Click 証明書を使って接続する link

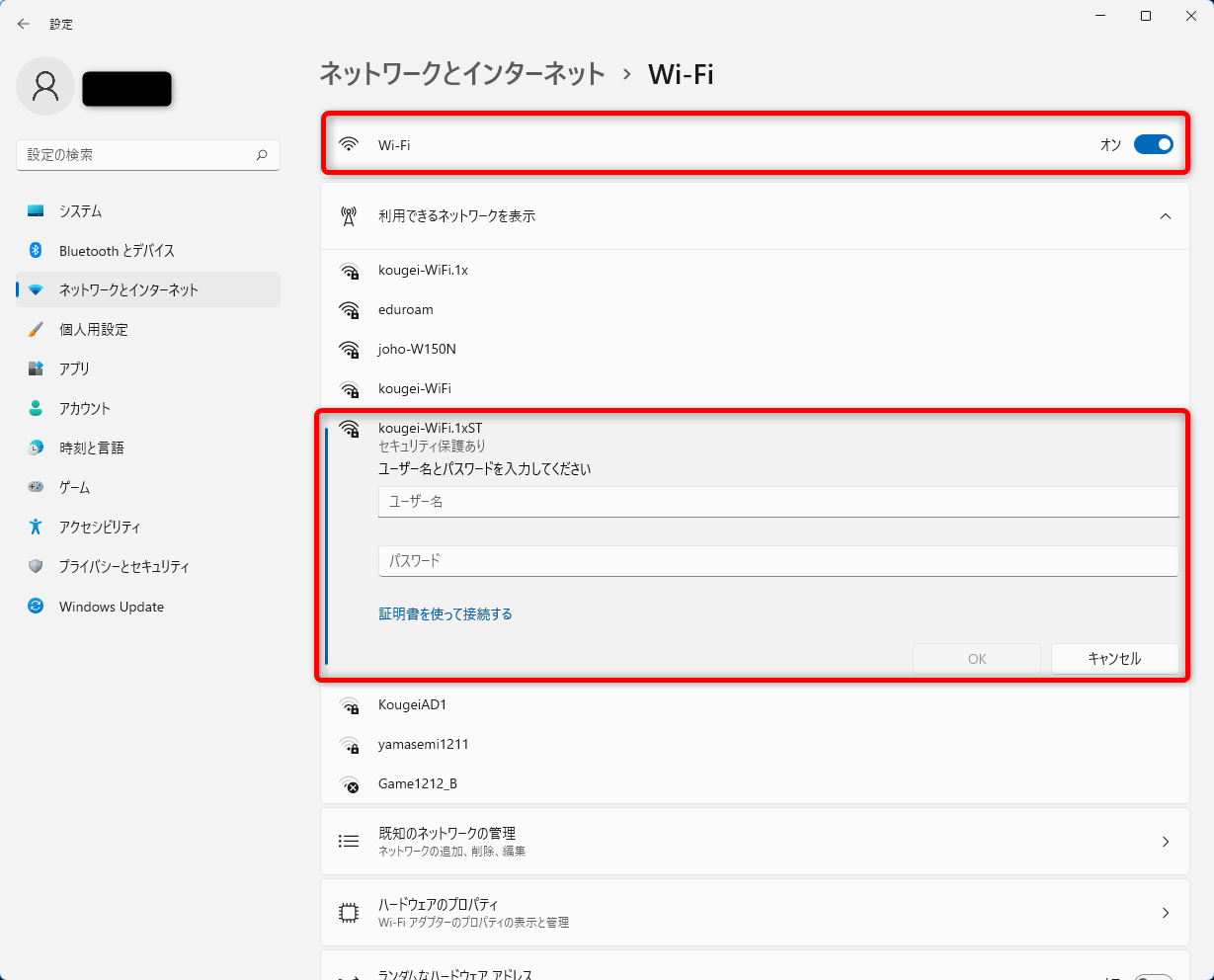(445, 614)
